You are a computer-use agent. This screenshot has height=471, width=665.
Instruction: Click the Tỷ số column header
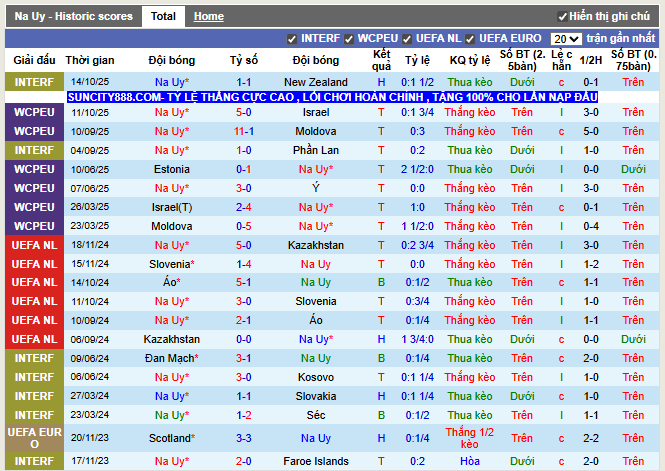click(244, 60)
